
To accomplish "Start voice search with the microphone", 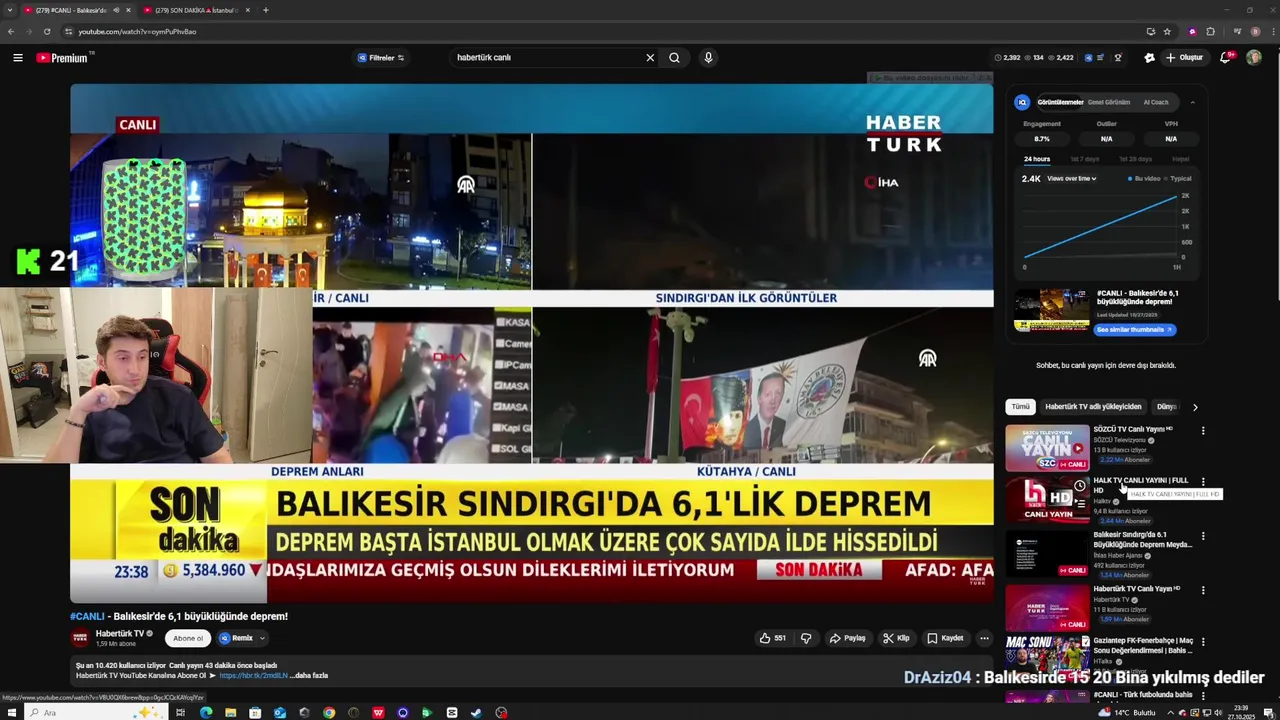I will pos(708,58).
